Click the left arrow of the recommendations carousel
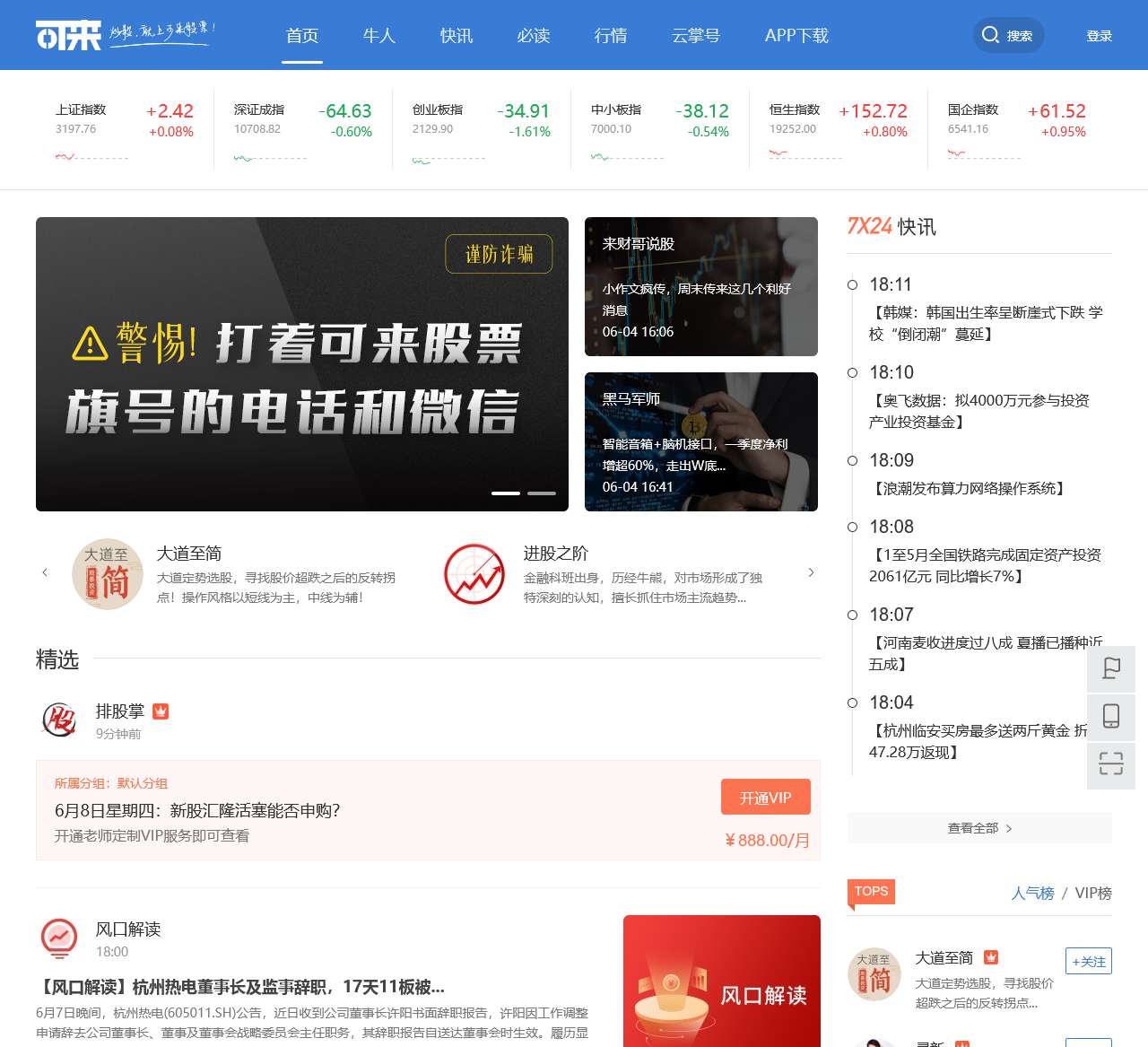This screenshot has width=1148, height=1047. tap(46, 572)
